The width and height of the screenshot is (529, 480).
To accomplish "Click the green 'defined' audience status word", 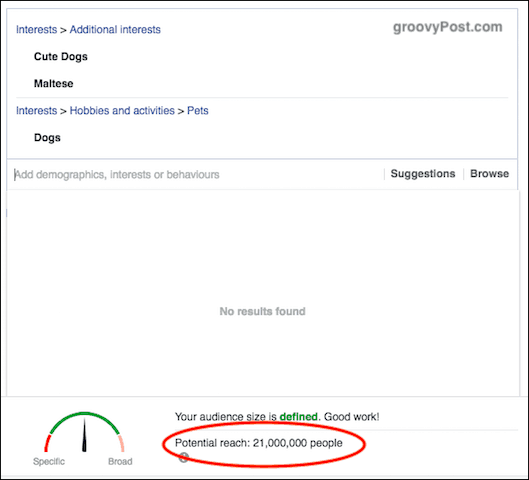I will tap(299, 417).
